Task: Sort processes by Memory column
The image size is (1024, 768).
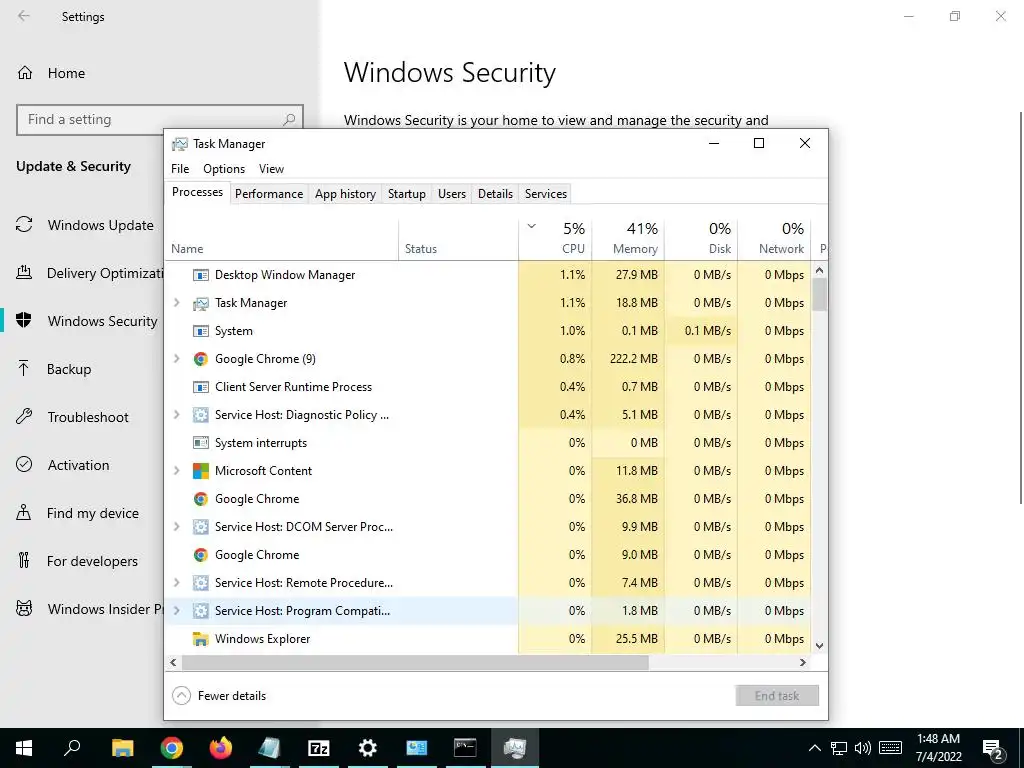Action: point(628,238)
